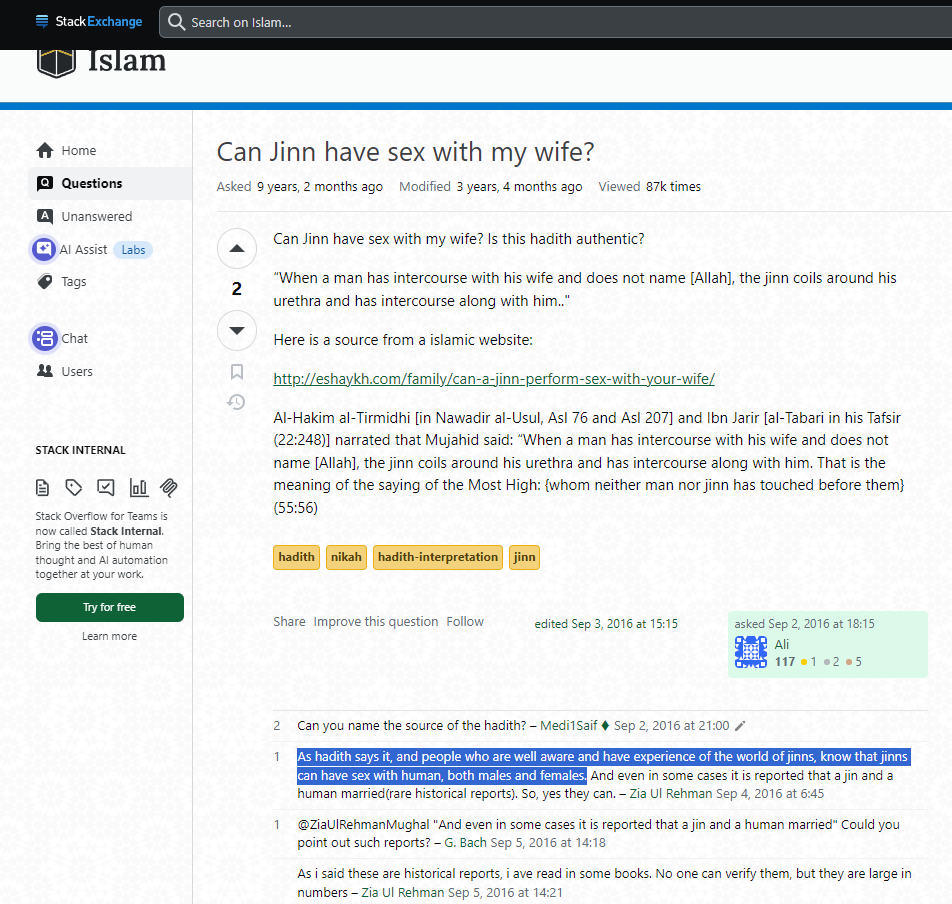Open the eshaykh.com source link
The height and width of the screenshot is (904, 952).
click(x=494, y=379)
